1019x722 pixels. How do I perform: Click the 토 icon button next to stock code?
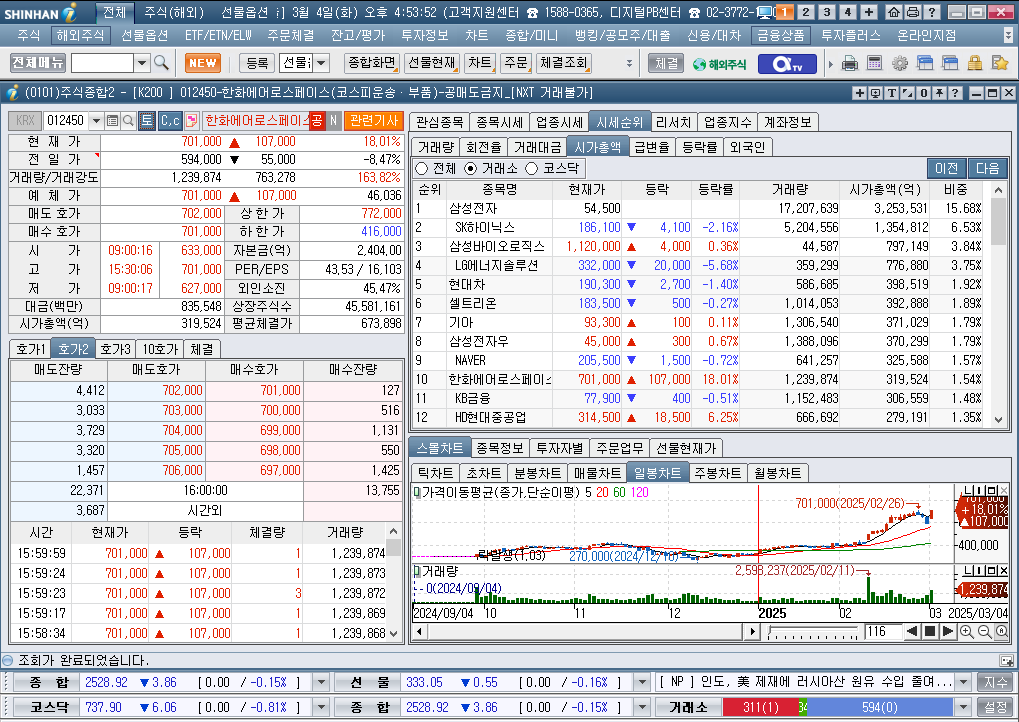coord(147,120)
